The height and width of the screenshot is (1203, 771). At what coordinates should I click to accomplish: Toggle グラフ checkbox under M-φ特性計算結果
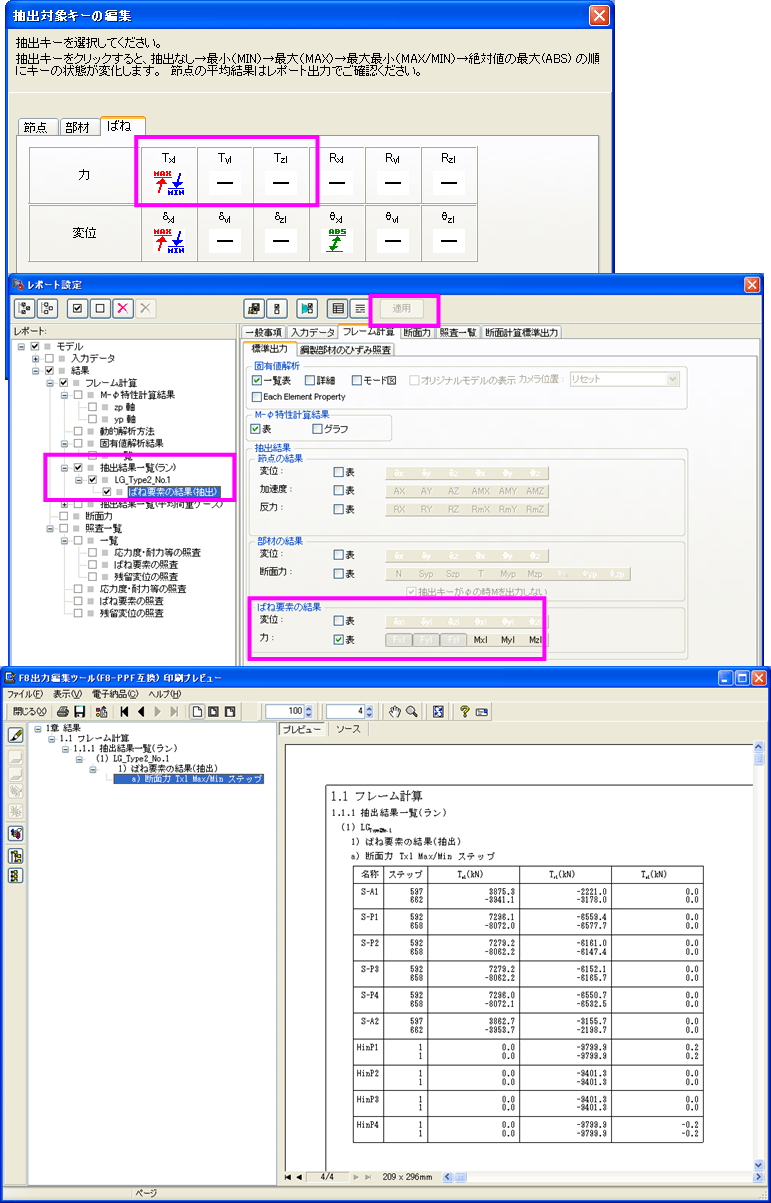(318, 428)
